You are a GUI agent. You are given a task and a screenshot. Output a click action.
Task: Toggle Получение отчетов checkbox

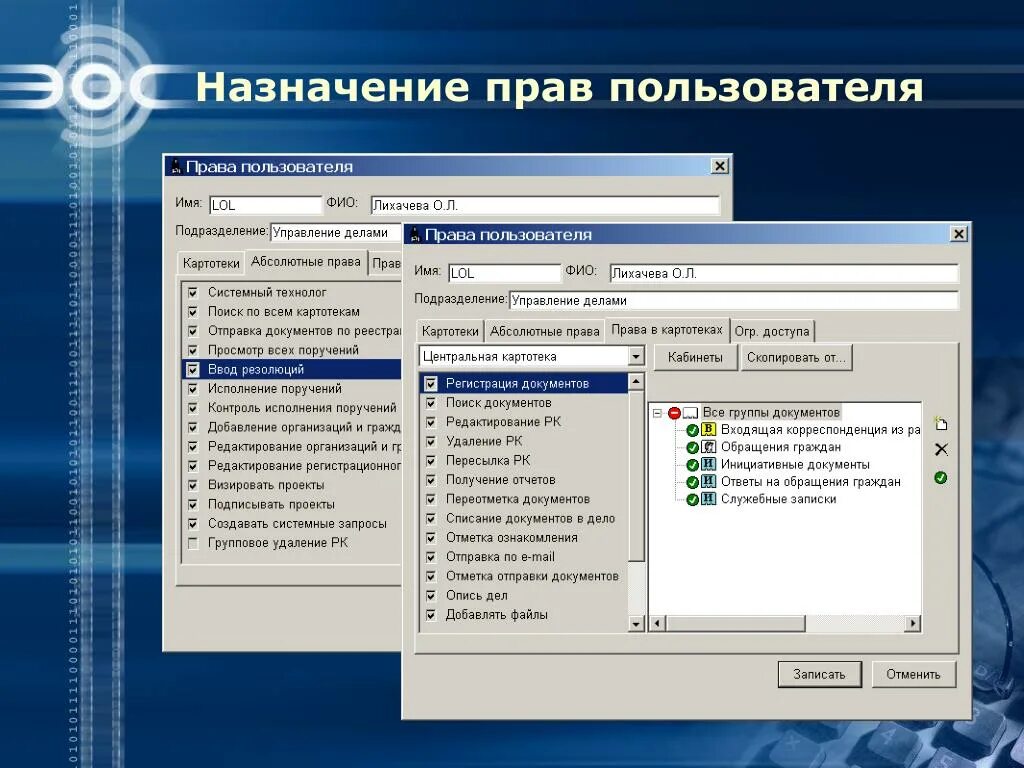[x=431, y=480]
